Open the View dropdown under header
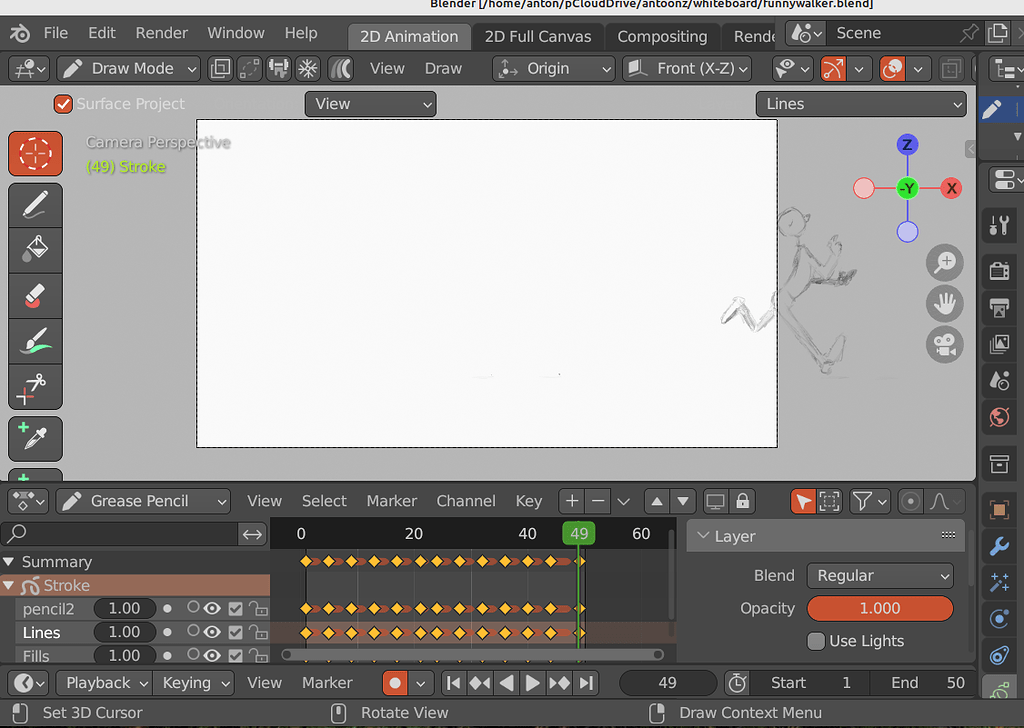This screenshot has width=1024, height=728. (370, 104)
